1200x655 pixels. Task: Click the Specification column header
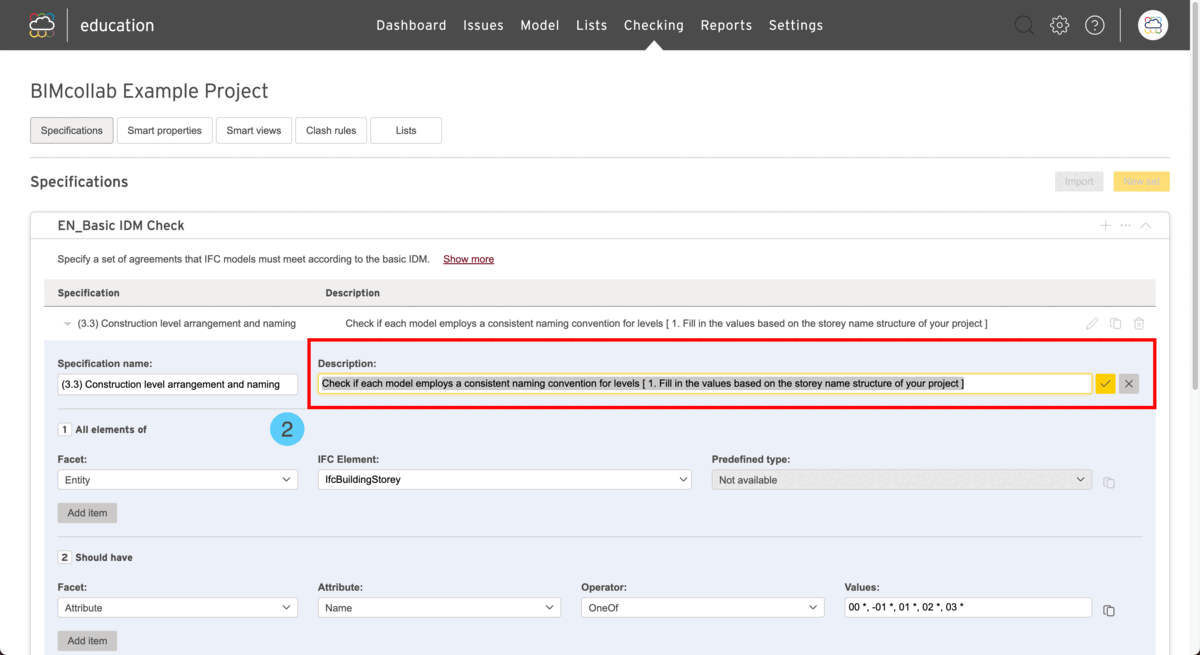coord(89,293)
